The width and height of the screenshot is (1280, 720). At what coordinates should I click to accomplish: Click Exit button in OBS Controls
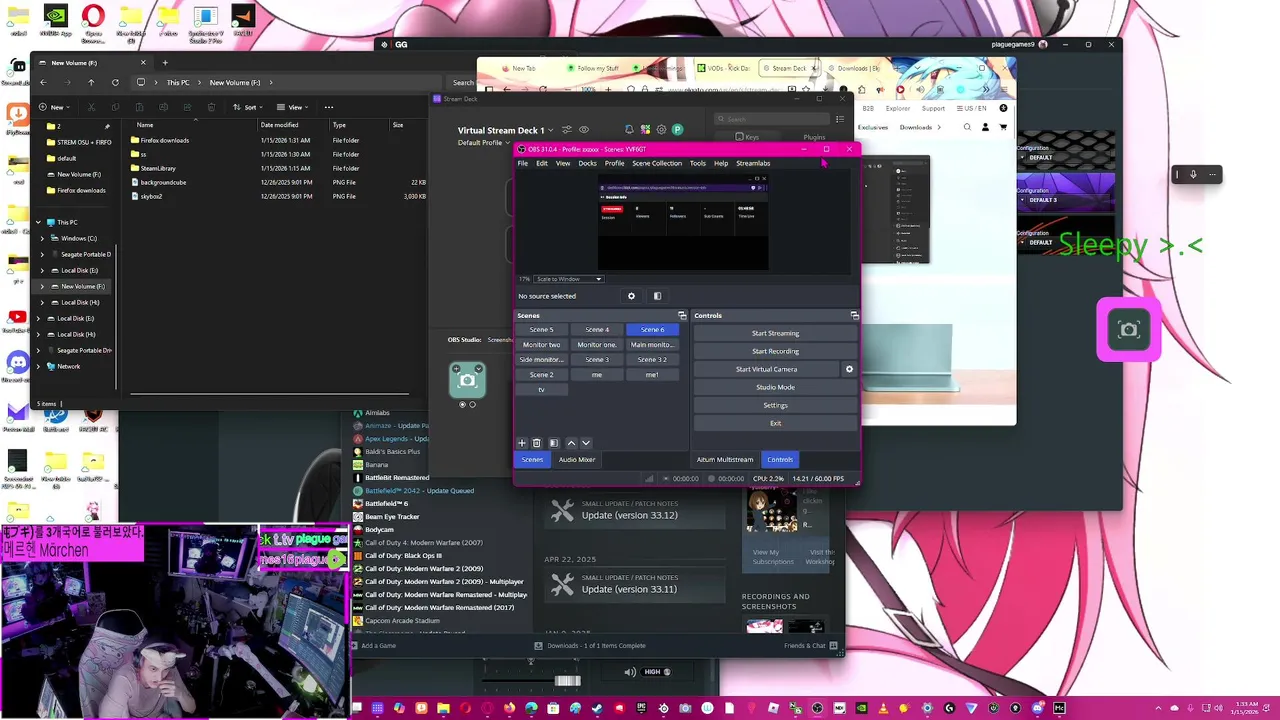coord(775,423)
